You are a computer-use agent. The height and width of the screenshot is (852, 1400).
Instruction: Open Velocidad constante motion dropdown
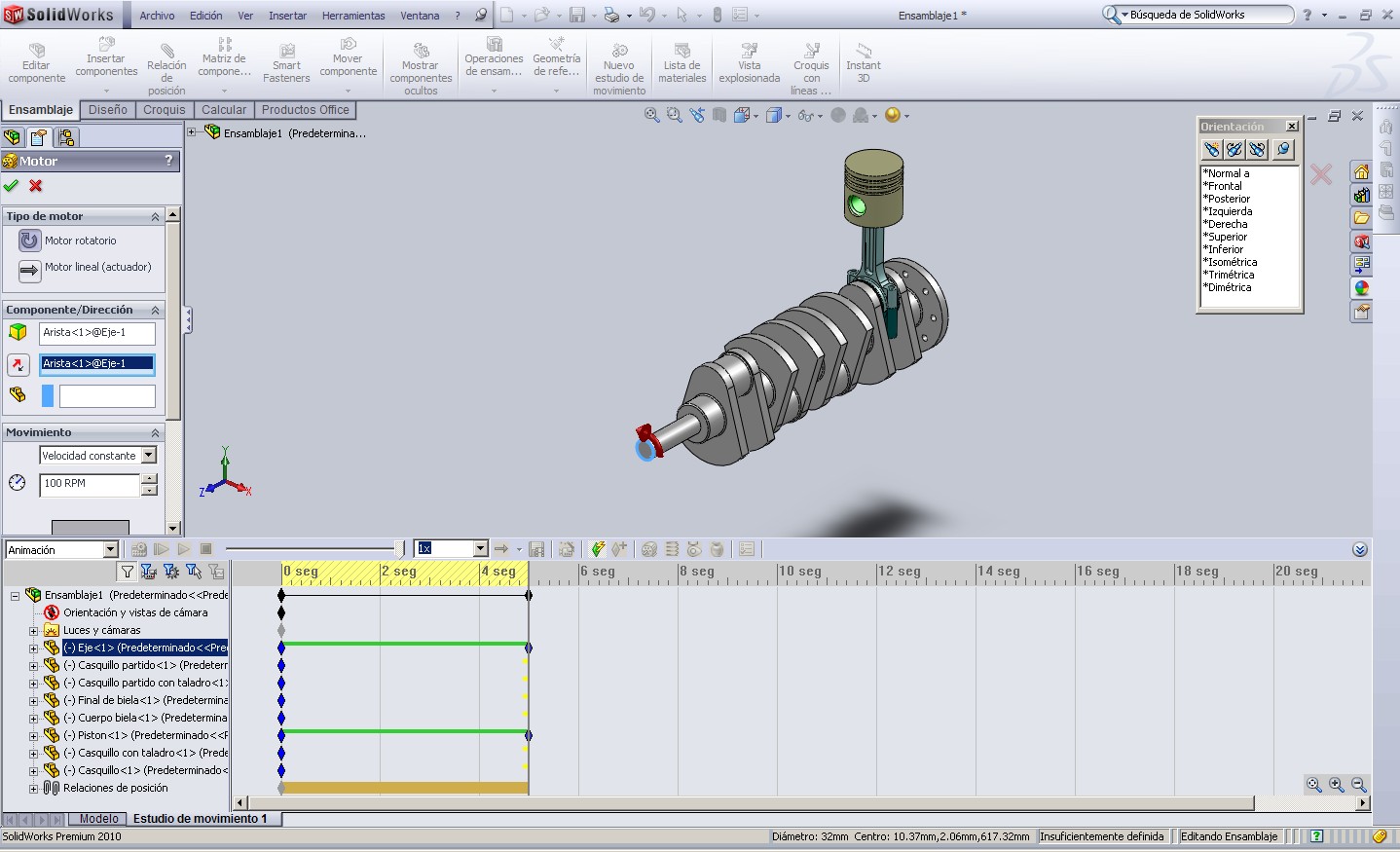(149, 456)
